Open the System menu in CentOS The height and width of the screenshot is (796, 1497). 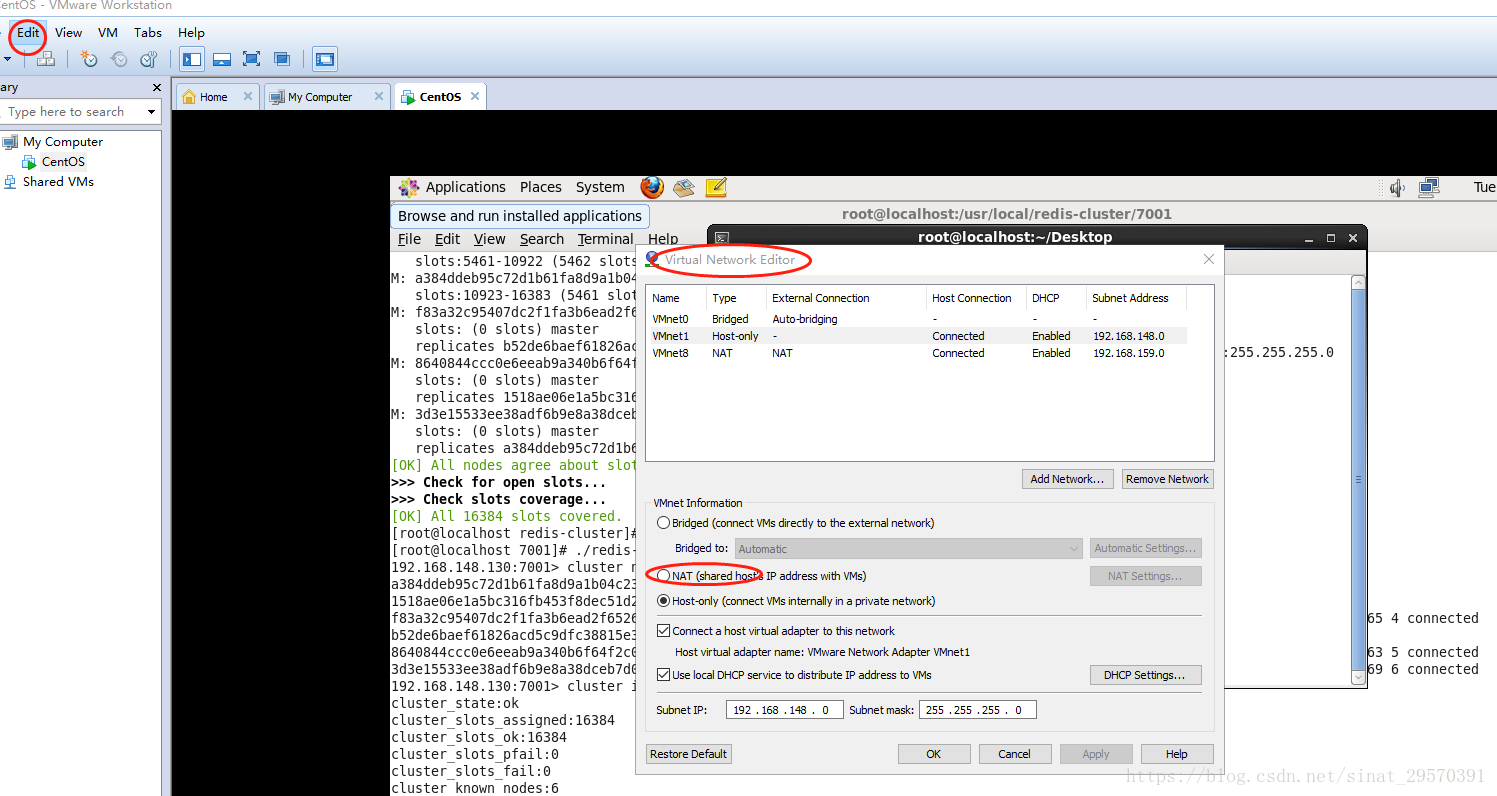(600, 187)
